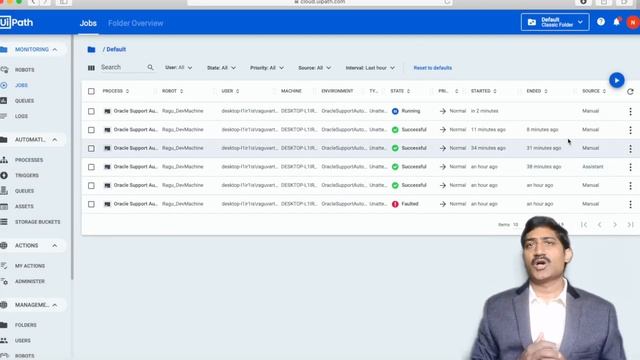This screenshot has width=640, height=360.
Task: Open Processes in sidebar
Action: [29, 160]
